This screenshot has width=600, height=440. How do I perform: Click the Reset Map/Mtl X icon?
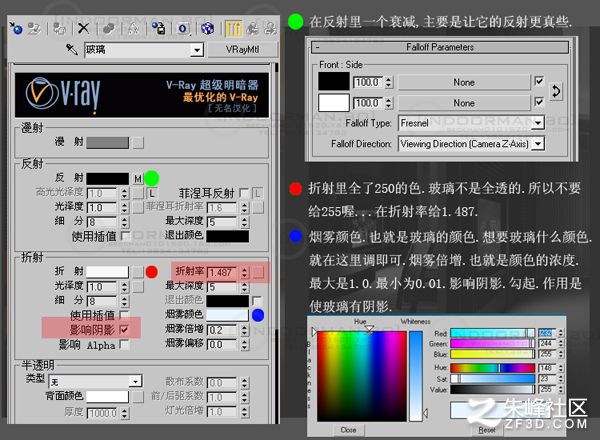click(83, 29)
